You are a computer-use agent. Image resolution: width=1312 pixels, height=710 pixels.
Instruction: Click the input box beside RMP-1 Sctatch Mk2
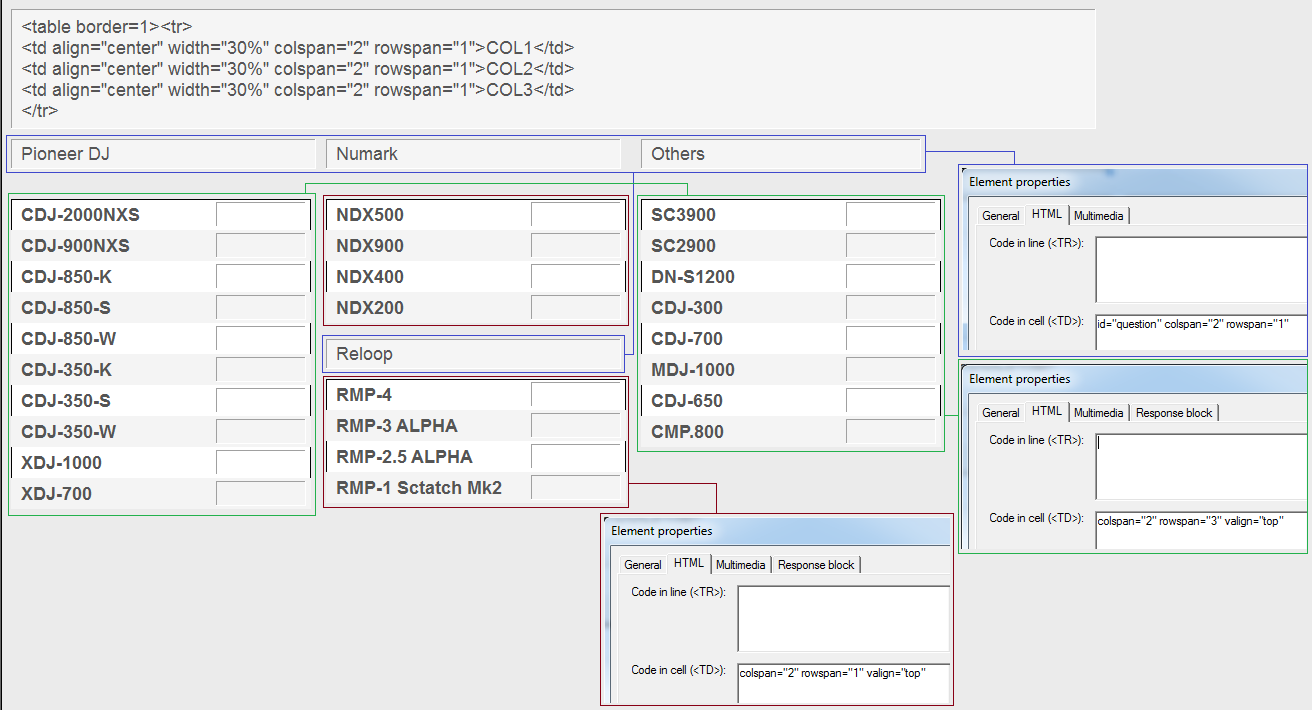pyautogui.click(x=577, y=488)
